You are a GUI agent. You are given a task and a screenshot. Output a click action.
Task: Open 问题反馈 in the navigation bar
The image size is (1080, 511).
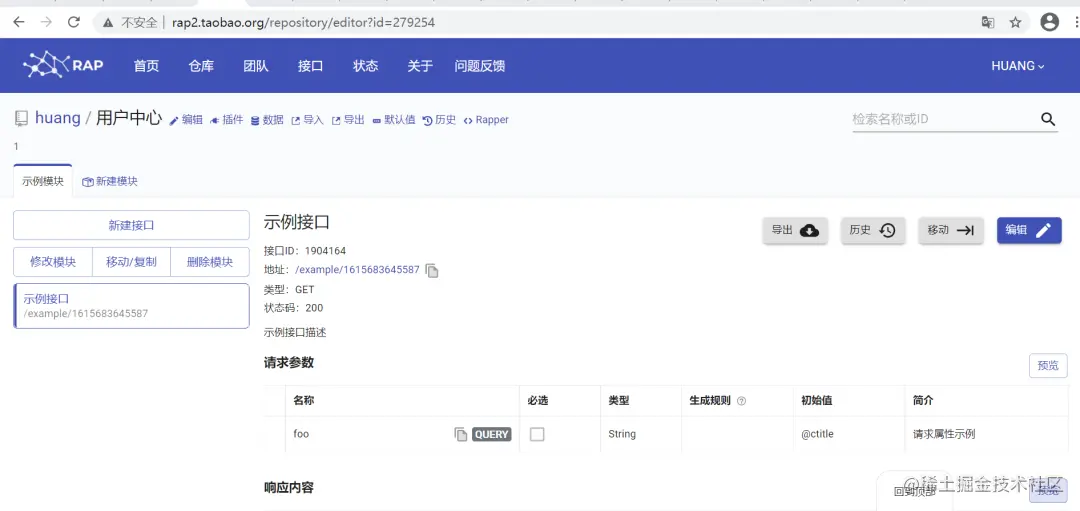(x=479, y=65)
